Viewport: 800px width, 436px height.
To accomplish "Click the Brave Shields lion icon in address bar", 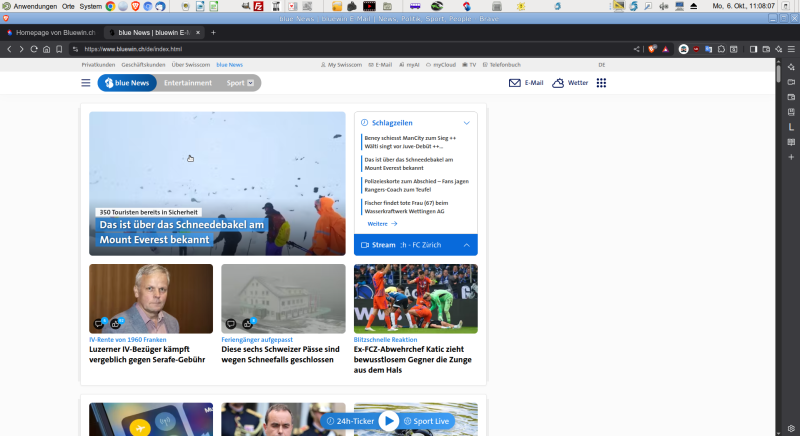I will pos(652,48).
